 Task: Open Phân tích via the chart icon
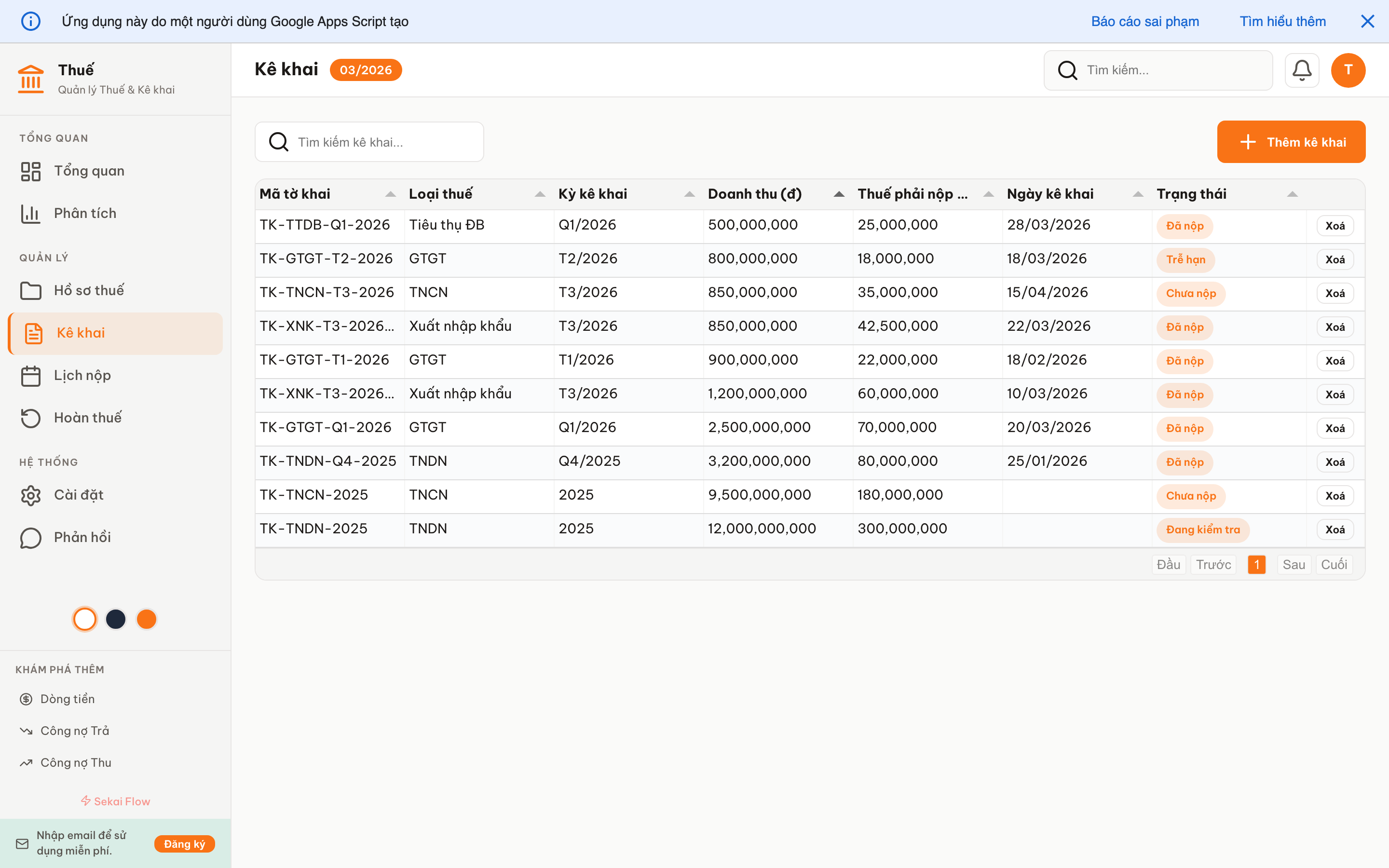tap(30, 213)
